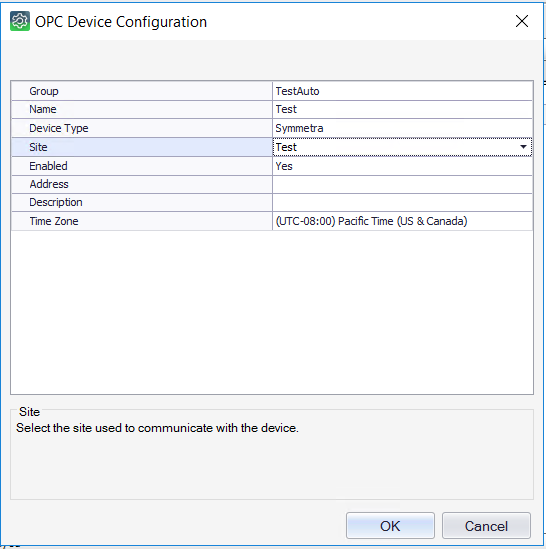Click the empty Address value field

click(x=402, y=184)
